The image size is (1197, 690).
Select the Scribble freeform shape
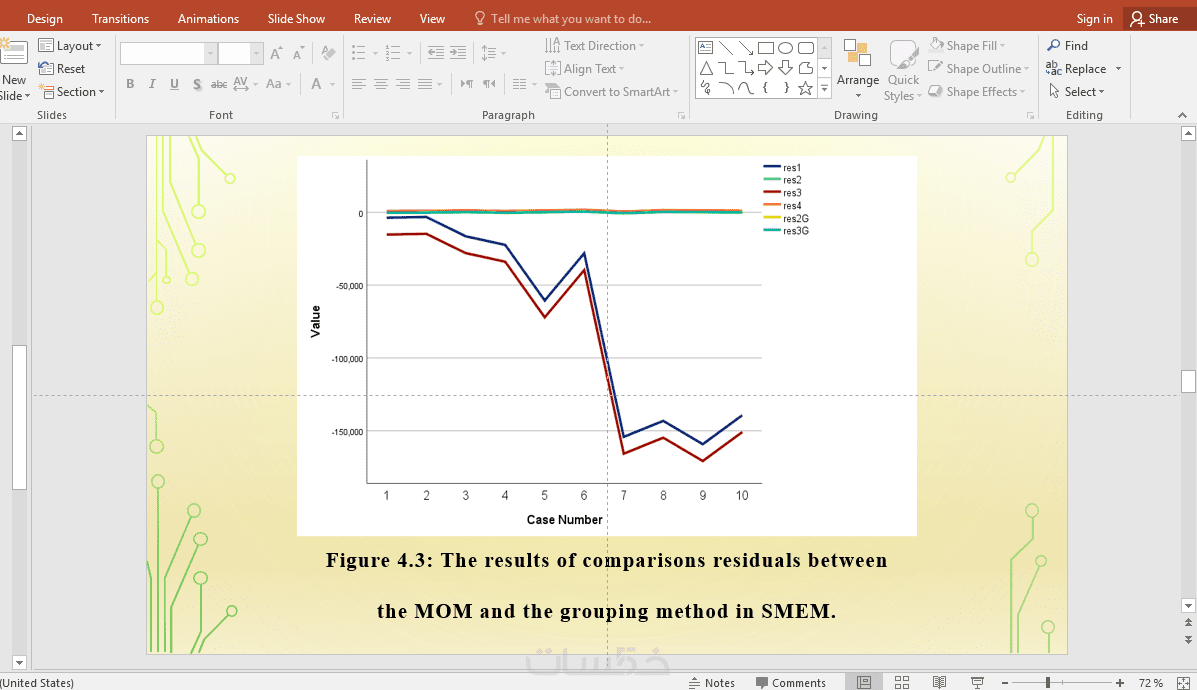706,89
